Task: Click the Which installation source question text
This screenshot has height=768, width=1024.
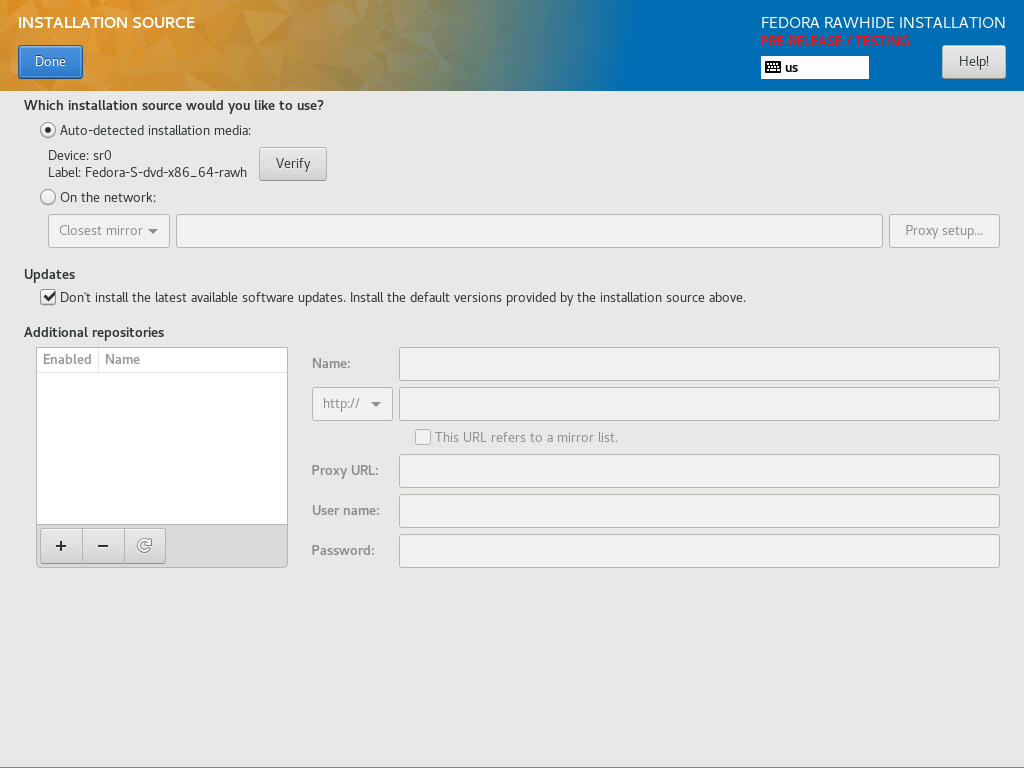Action: coord(174,106)
